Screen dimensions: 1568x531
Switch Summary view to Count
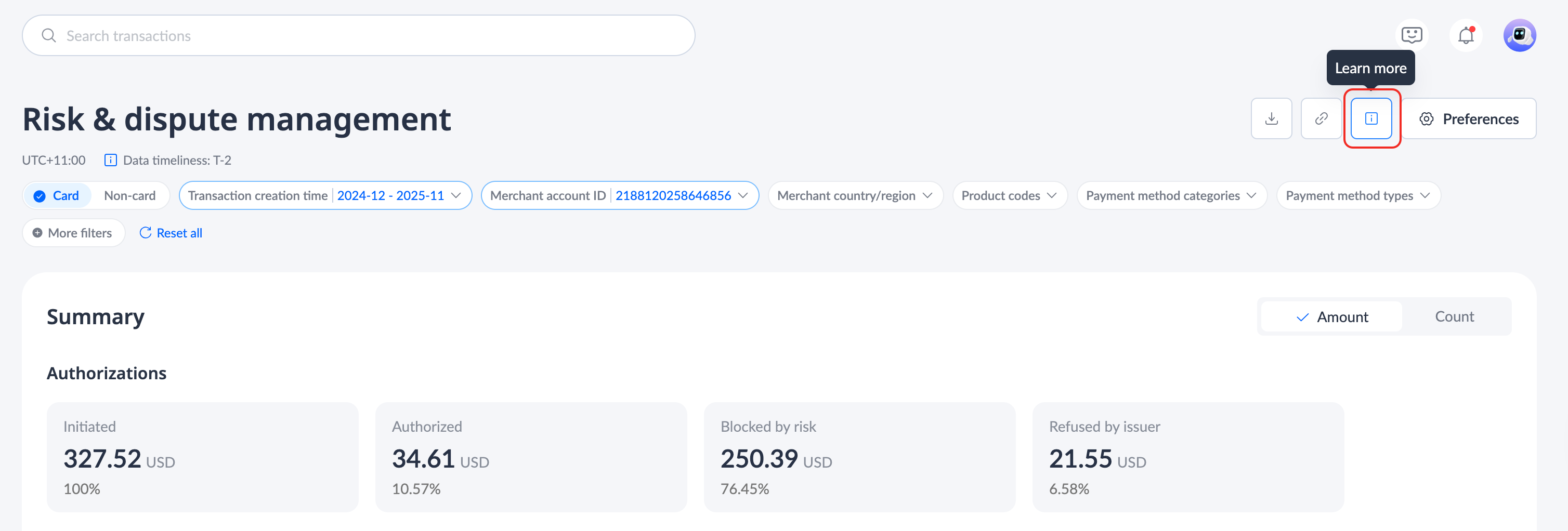[1454, 317]
